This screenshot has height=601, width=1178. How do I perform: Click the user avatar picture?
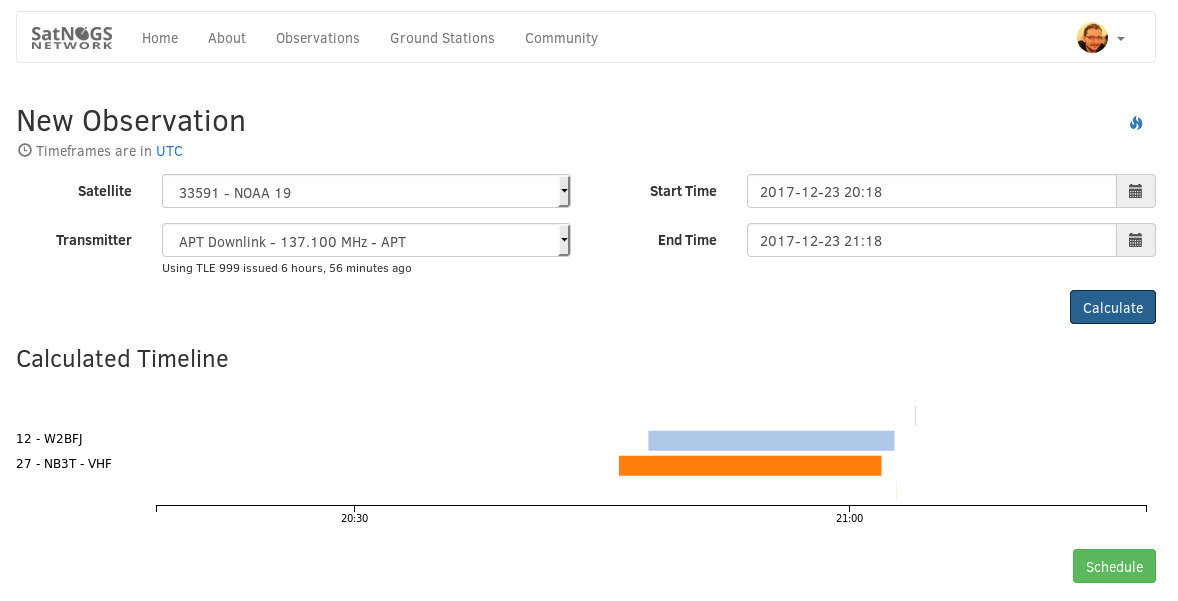[x=1092, y=38]
